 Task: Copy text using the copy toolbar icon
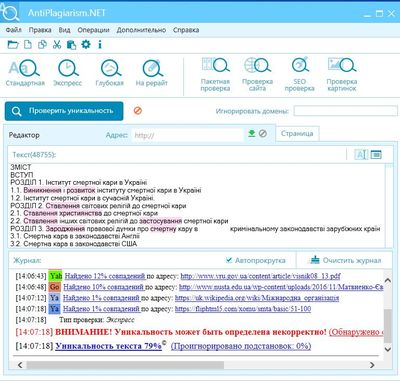42,44
